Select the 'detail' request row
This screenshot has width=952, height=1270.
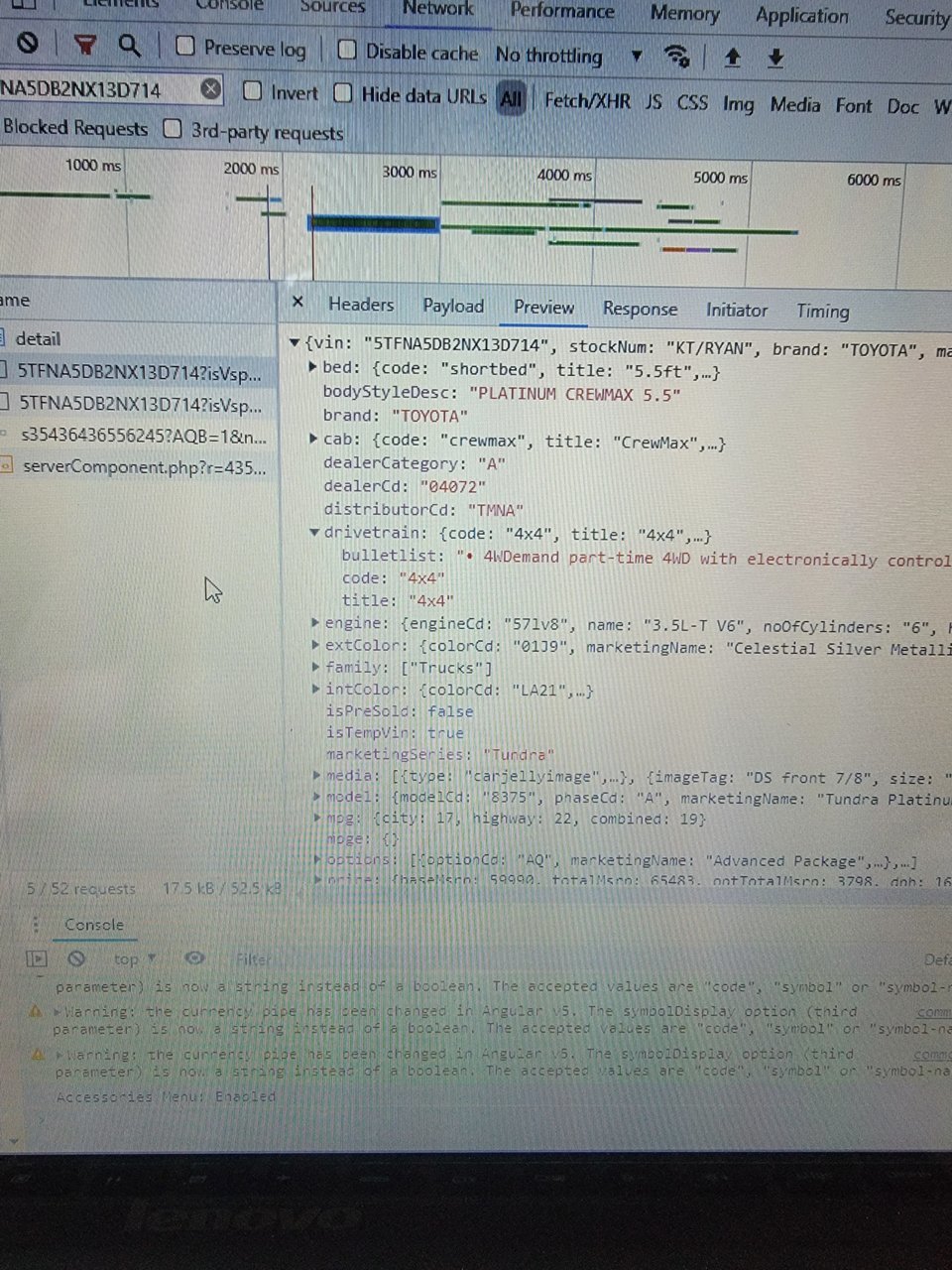pyautogui.click(x=138, y=338)
